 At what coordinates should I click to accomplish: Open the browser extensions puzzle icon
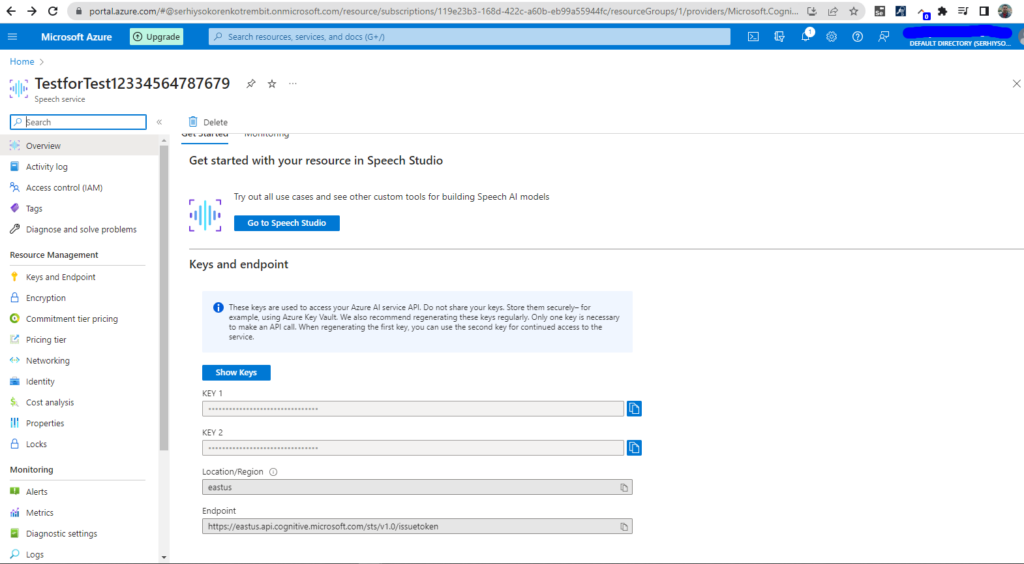[x=942, y=11]
